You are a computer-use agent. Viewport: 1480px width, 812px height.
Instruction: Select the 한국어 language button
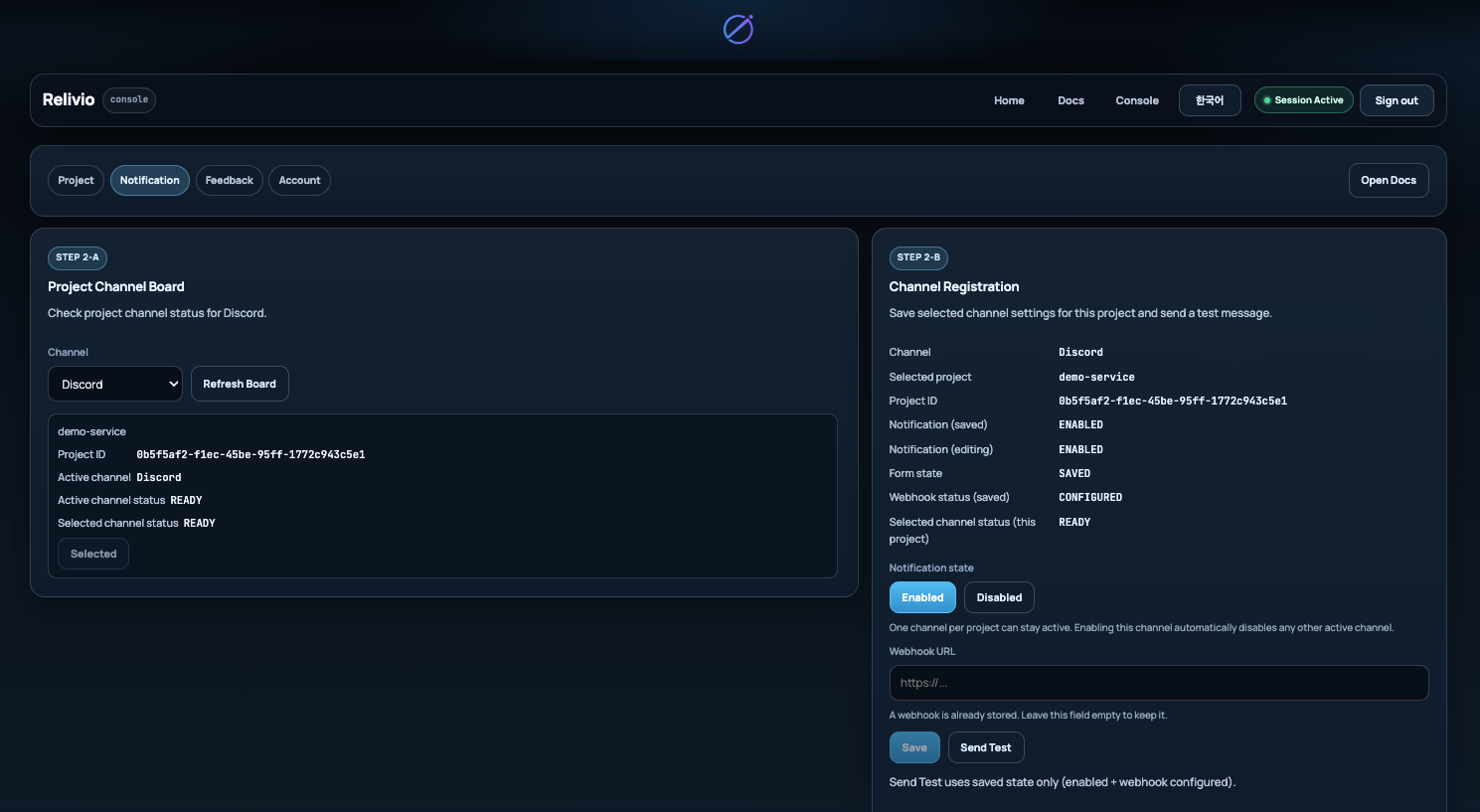(1210, 99)
